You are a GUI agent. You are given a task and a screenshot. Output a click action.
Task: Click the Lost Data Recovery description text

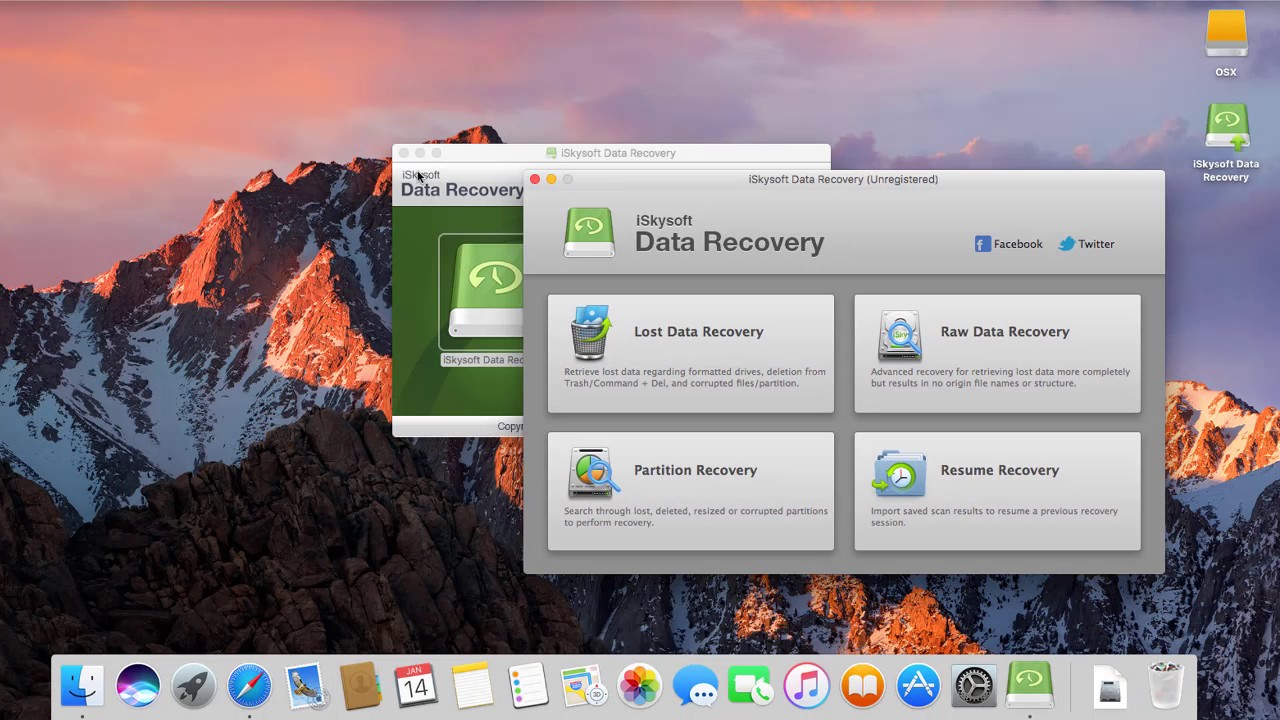(695, 377)
